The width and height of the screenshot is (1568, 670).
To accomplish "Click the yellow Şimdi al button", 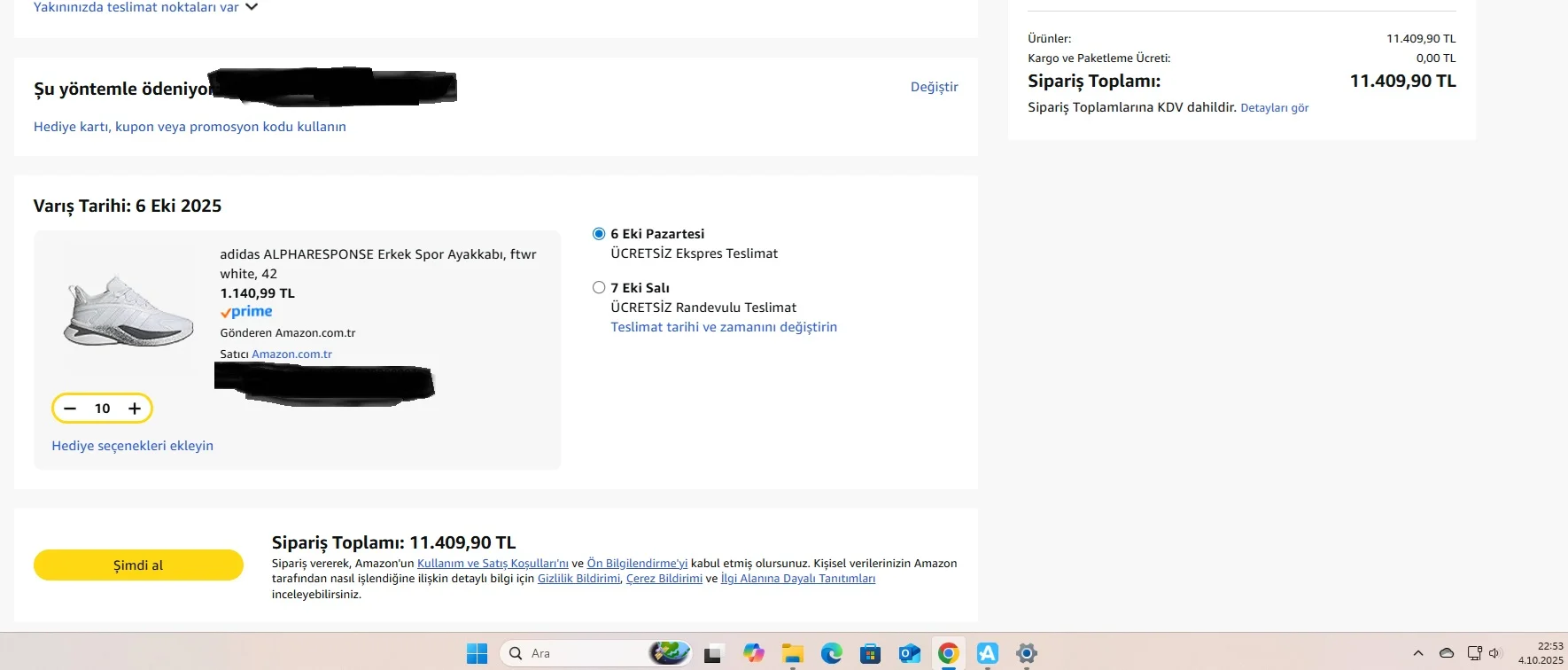I will tap(138, 565).
